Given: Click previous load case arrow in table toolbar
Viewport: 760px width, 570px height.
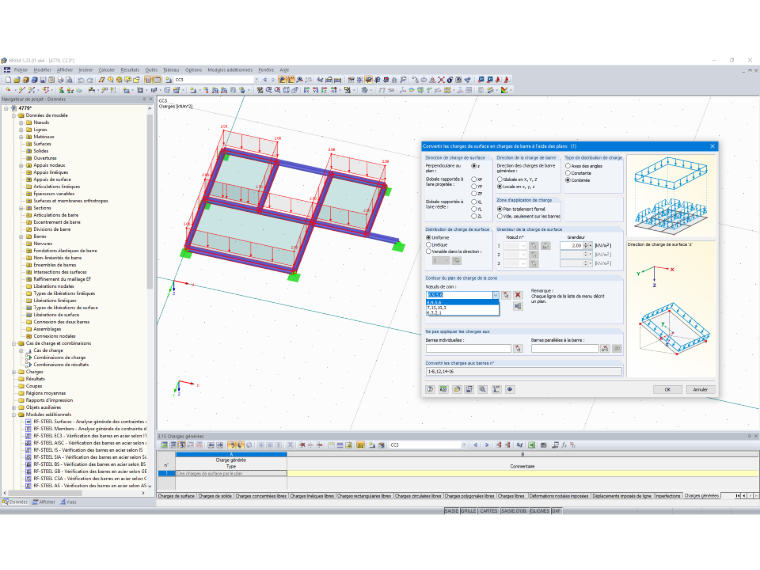Looking at the screenshot, I should [475, 445].
